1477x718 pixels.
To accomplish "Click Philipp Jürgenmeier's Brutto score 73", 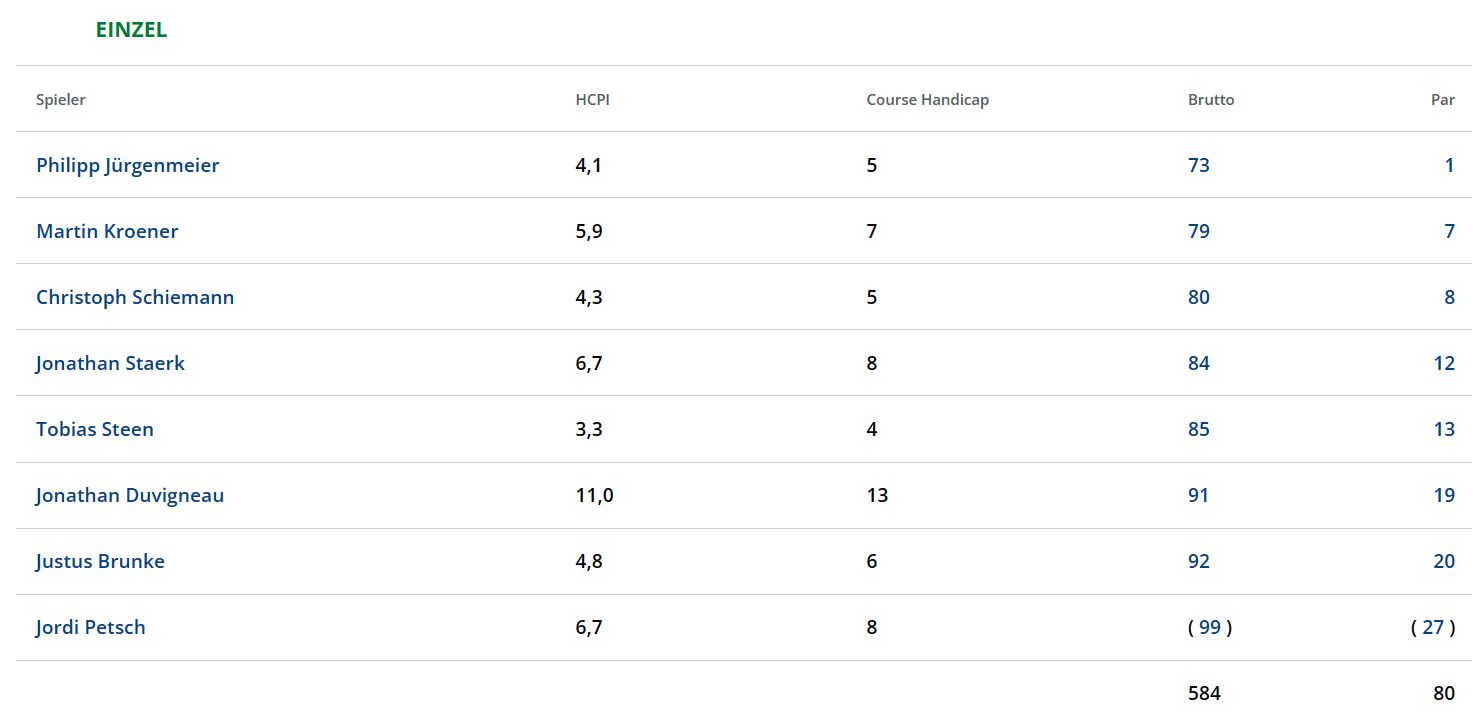I will pos(1198,165).
